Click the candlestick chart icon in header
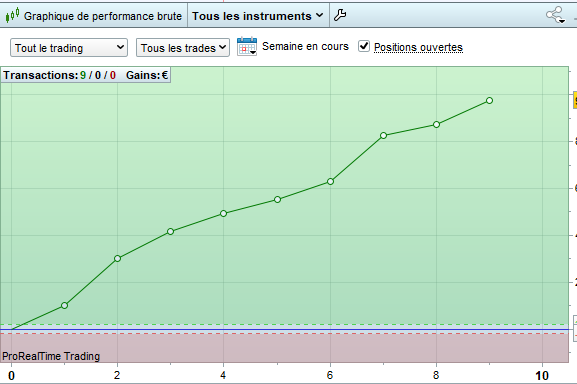The image size is (577, 384). coord(12,15)
